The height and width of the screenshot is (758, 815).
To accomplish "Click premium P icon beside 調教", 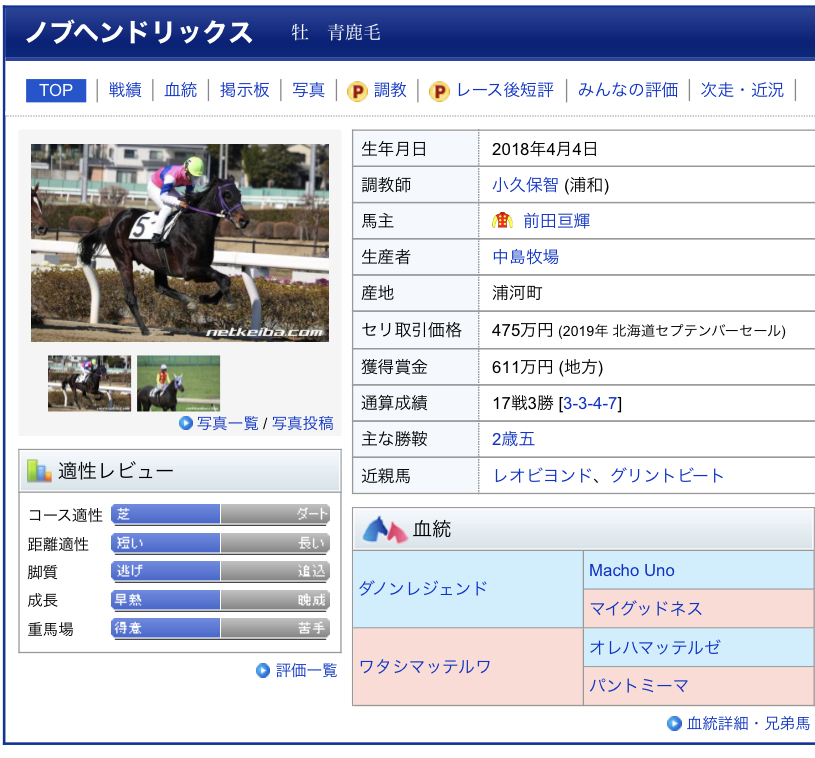I will pyautogui.click(x=357, y=92).
